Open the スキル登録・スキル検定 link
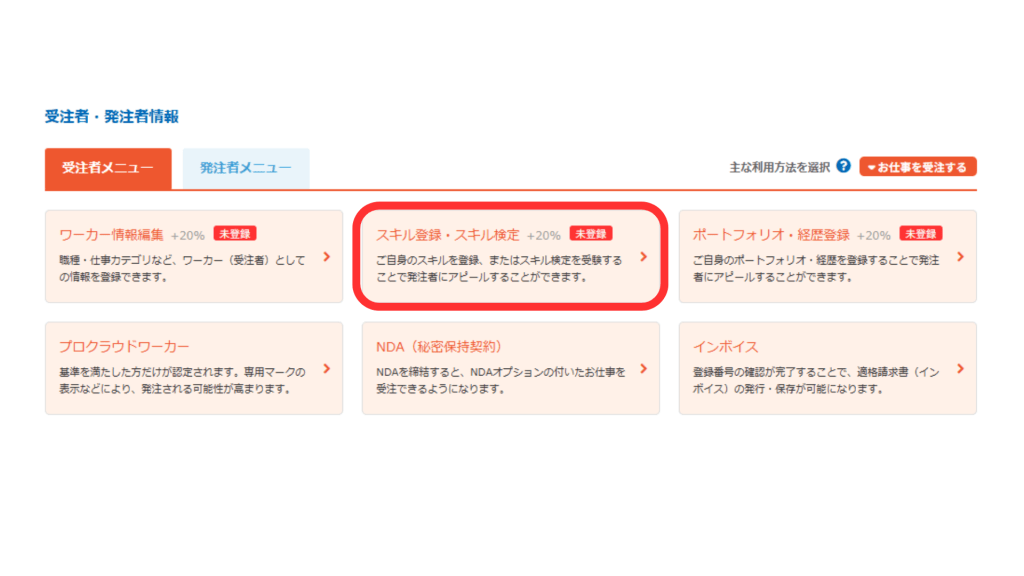 pyautogui.click(x=447, y=235)
